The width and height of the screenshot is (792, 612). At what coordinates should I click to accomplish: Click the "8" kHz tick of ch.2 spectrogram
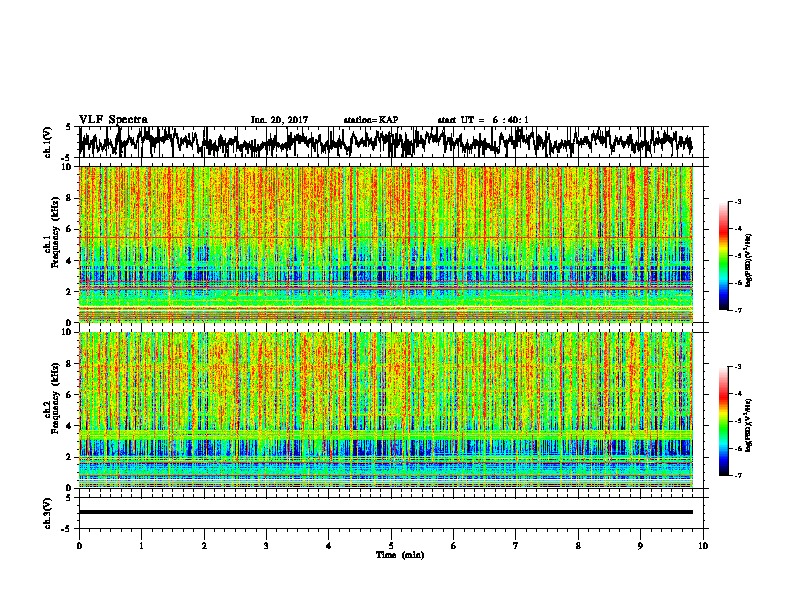pos(70,364)
